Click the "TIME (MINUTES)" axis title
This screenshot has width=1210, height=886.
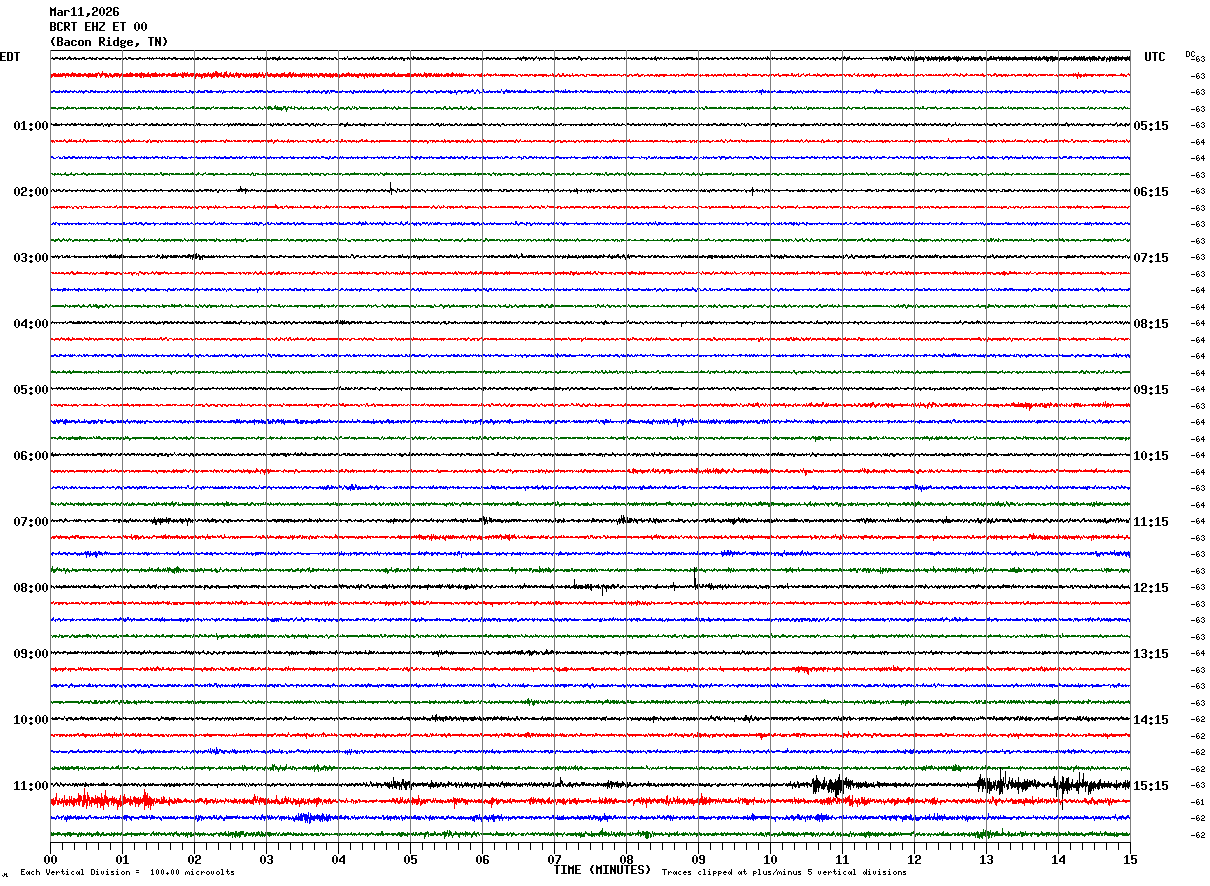(x=603, y=870)
